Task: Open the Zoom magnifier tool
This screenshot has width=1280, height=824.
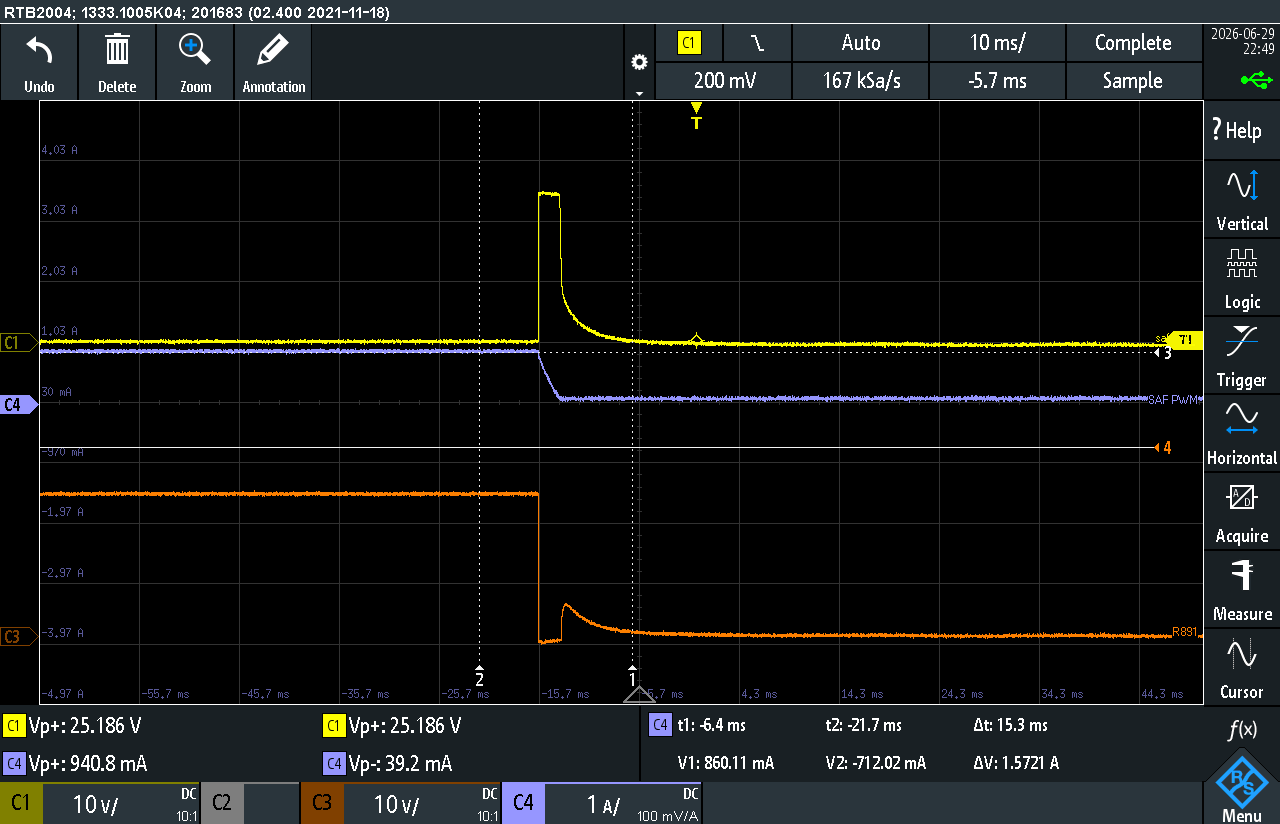Action: coord(195,49)
